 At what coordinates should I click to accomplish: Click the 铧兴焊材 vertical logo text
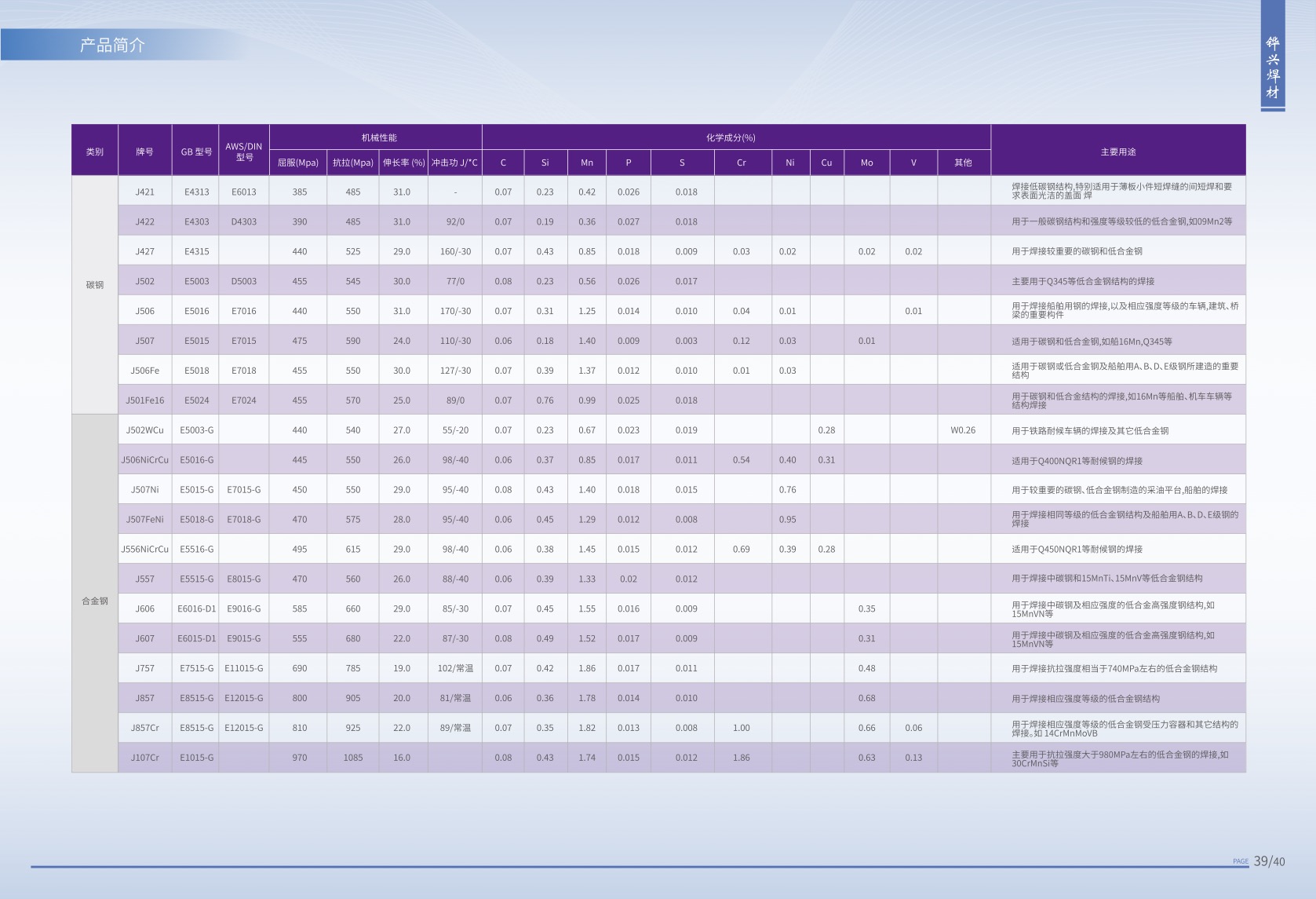tap(1272, 68)
